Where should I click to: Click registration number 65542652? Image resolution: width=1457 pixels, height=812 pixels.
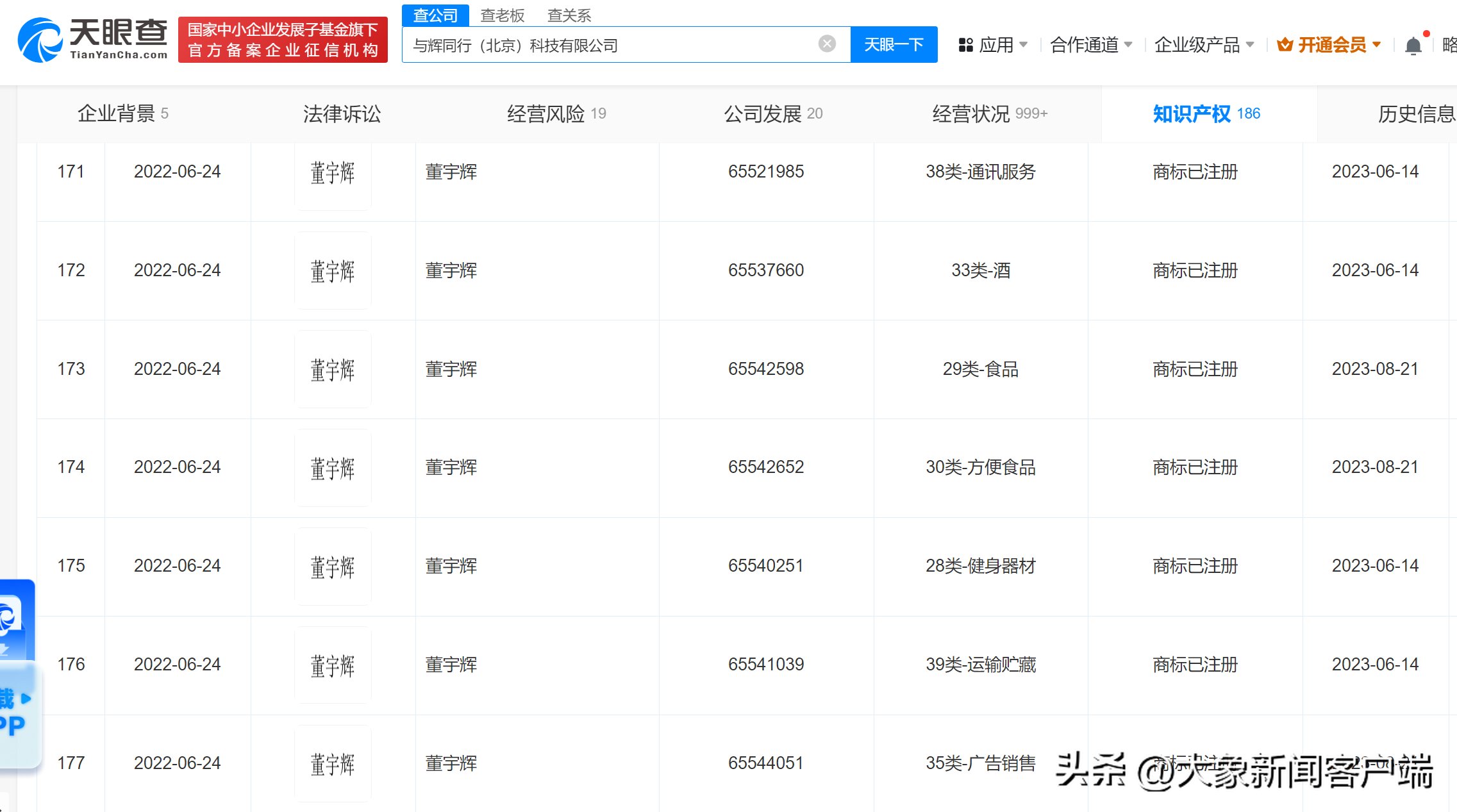pyautogui.click(x=766, y=467)
